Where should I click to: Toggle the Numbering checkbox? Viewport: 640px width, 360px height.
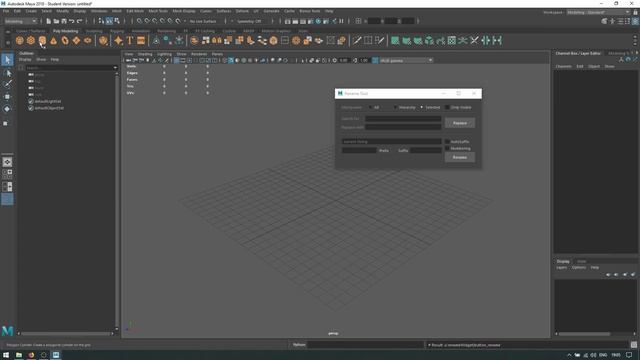(447, 148)
